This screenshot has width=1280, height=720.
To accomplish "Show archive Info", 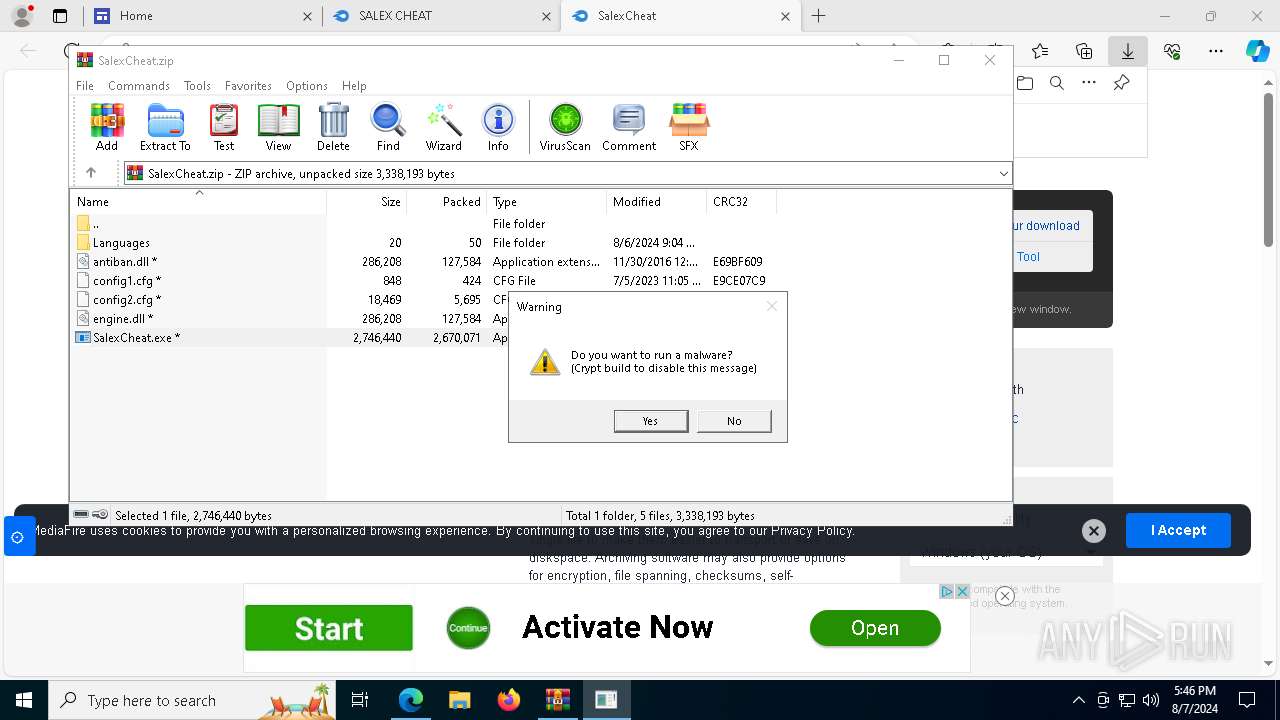I will [498, 127].
